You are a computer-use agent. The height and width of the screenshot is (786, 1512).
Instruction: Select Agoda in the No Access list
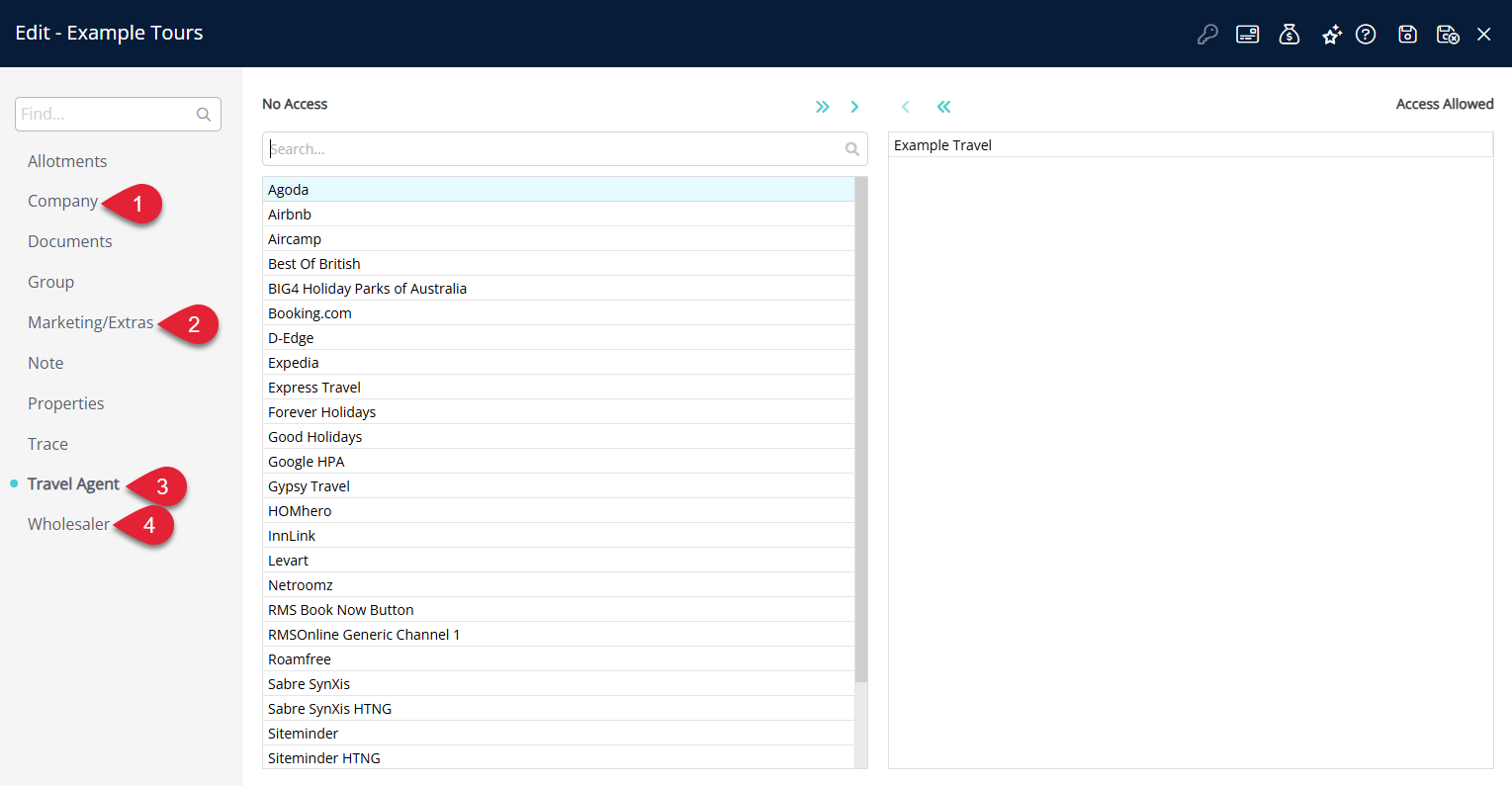pos(559,190)
